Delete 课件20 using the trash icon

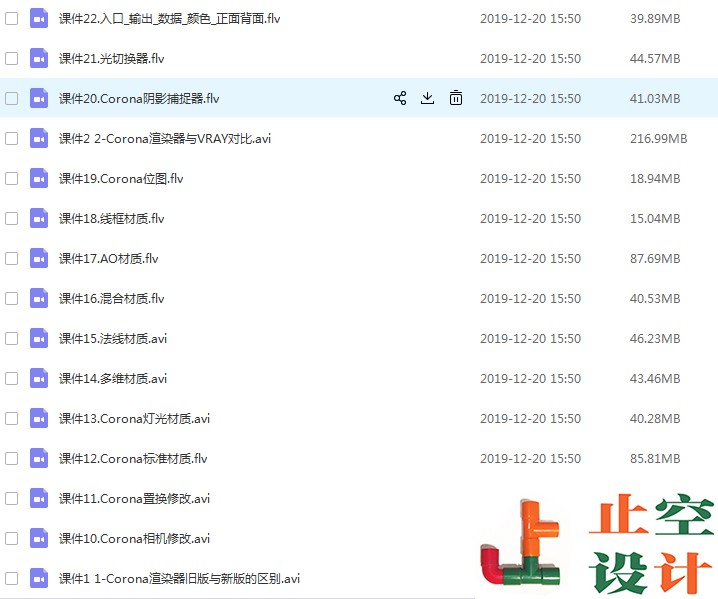tap(456, 98)
